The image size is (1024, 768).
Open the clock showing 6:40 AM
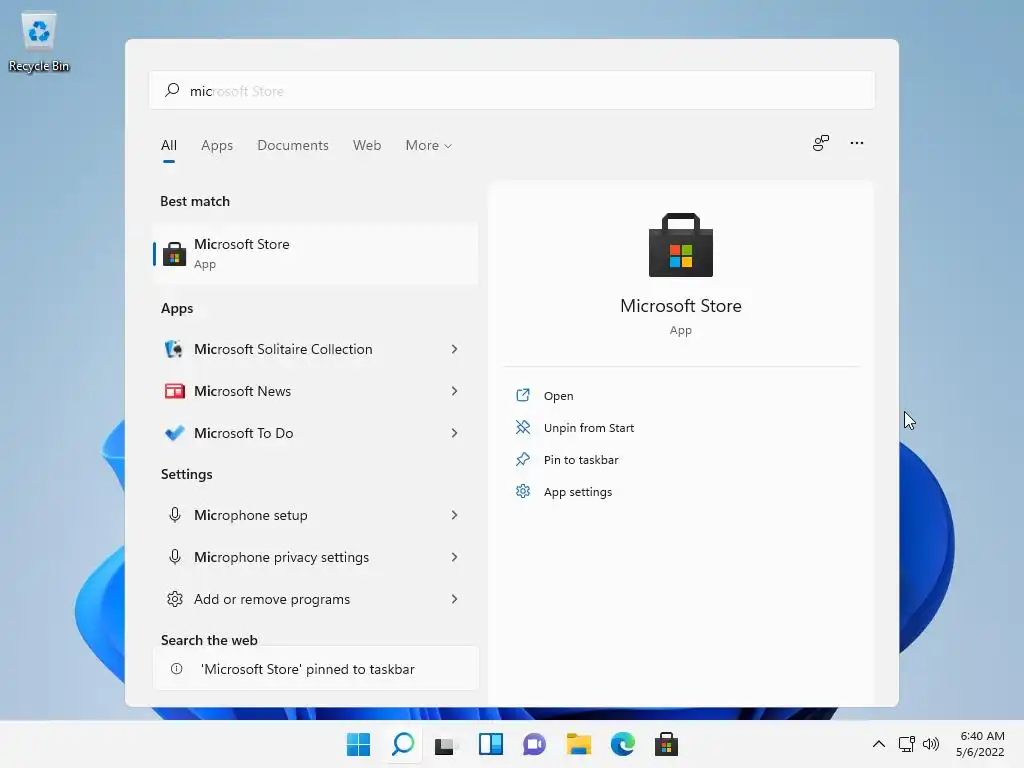tap(980, 744)
